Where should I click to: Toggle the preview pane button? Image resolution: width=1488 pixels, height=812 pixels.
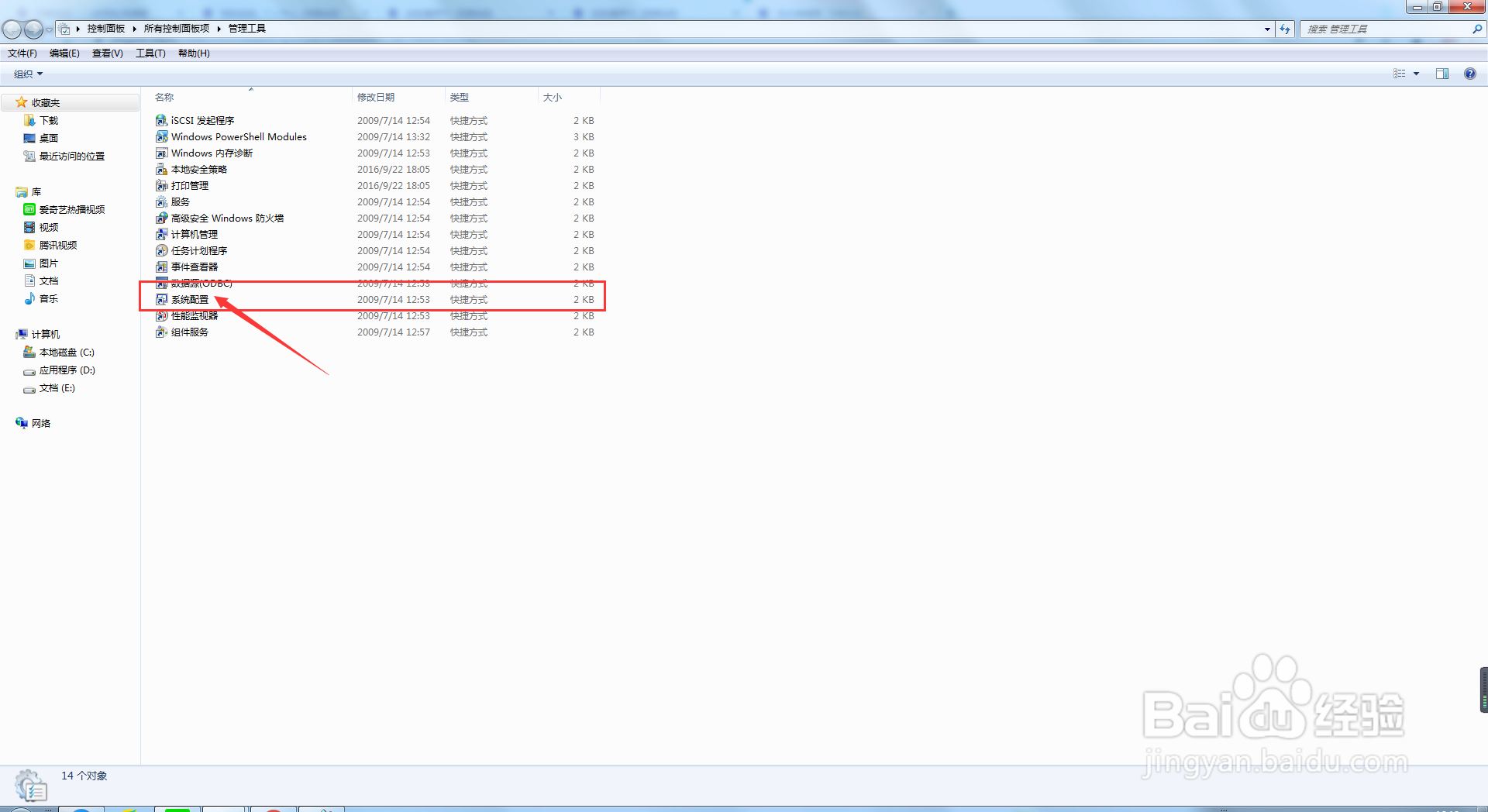pyautogui.click(x=1441, y=74)
